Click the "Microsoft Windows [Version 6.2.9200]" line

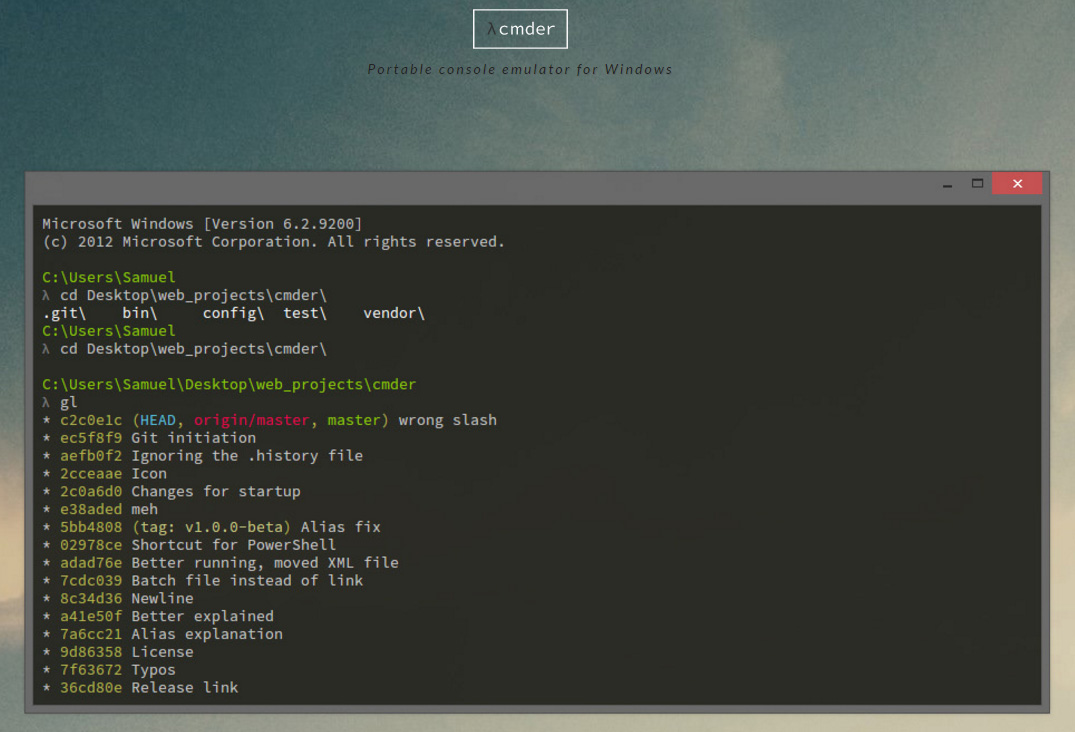202,224
